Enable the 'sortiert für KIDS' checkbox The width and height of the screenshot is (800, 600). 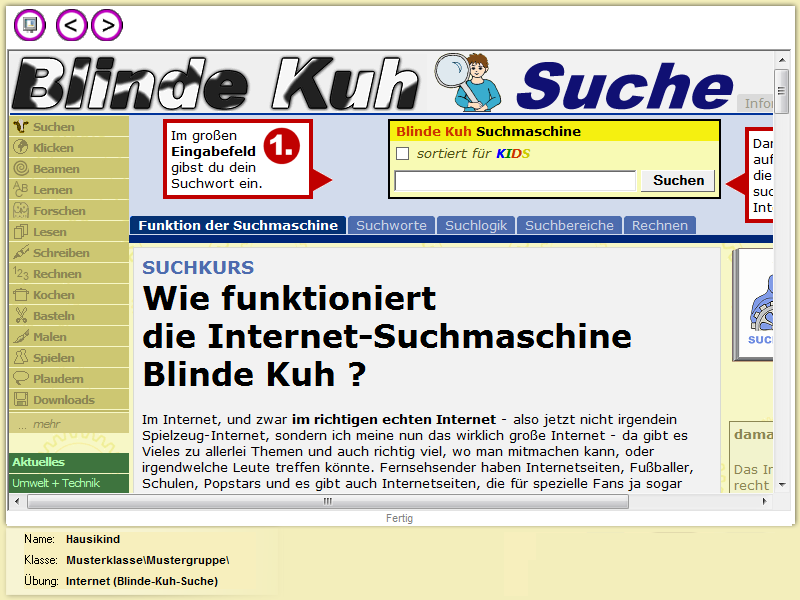tap(403, 154)
